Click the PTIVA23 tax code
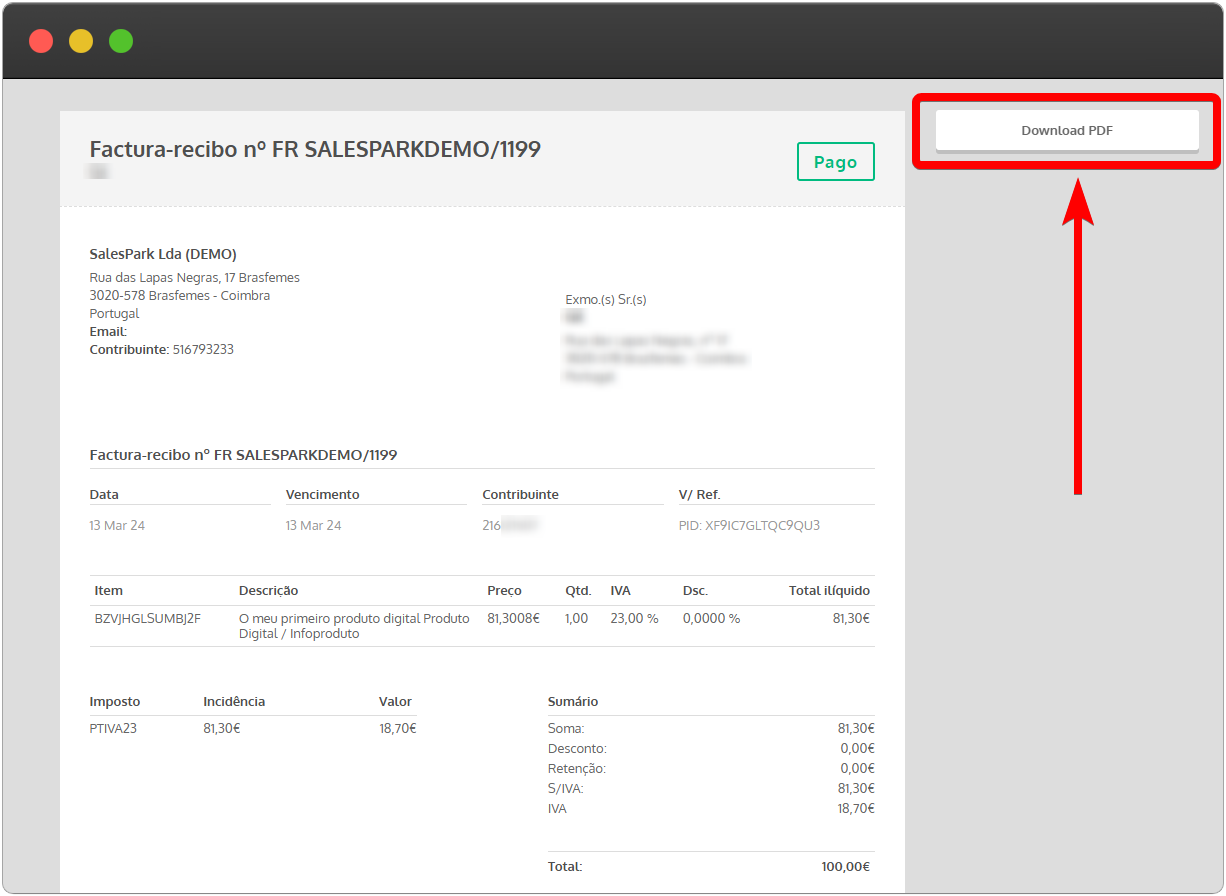 click(113, 728)
